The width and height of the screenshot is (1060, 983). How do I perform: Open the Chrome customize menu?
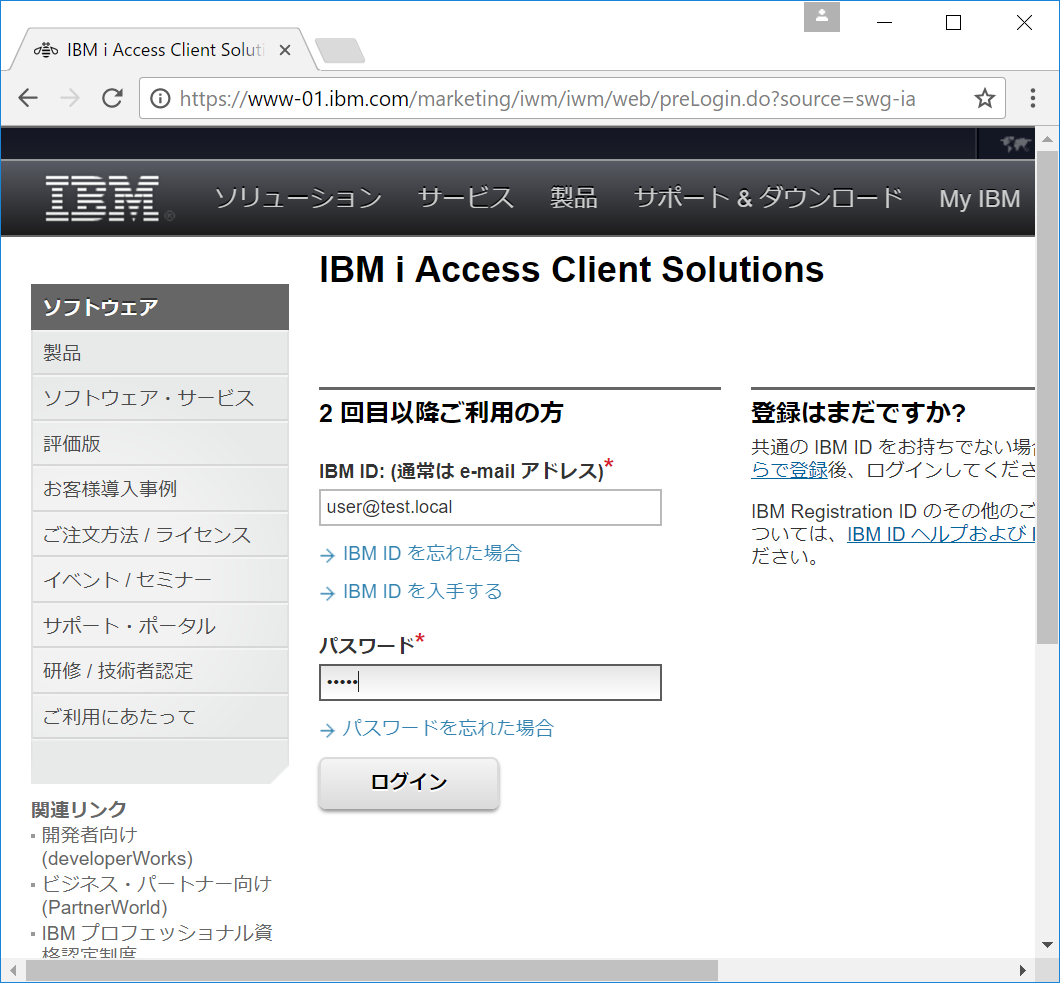point(1033,97)
